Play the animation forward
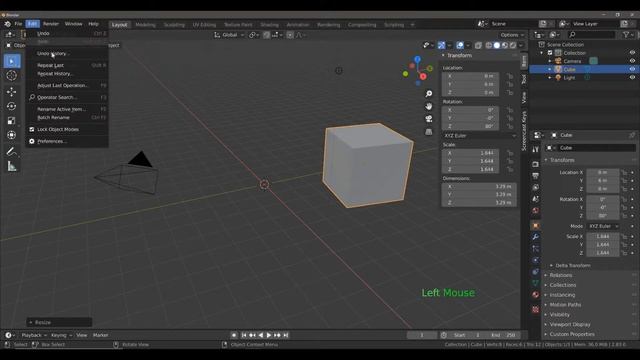Viewport: 640px width, 360px height. (269, 335)
